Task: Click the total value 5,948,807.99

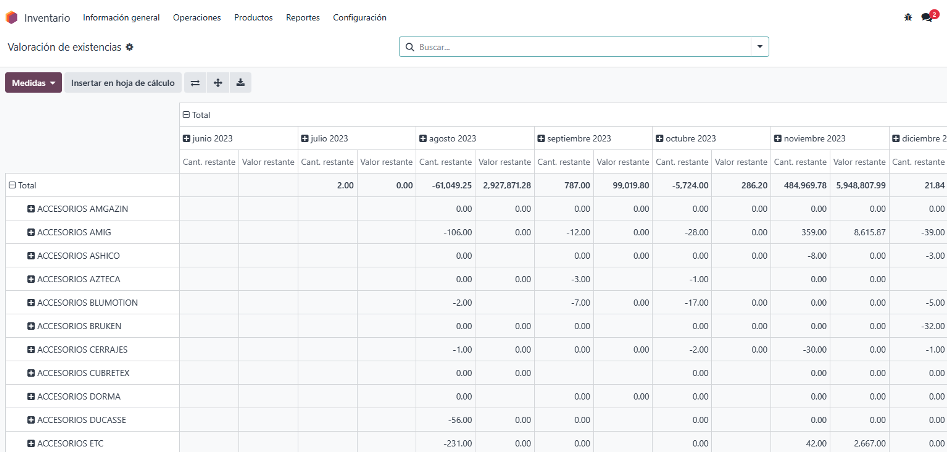Action: pyautogui.click(x=860, y=185)
